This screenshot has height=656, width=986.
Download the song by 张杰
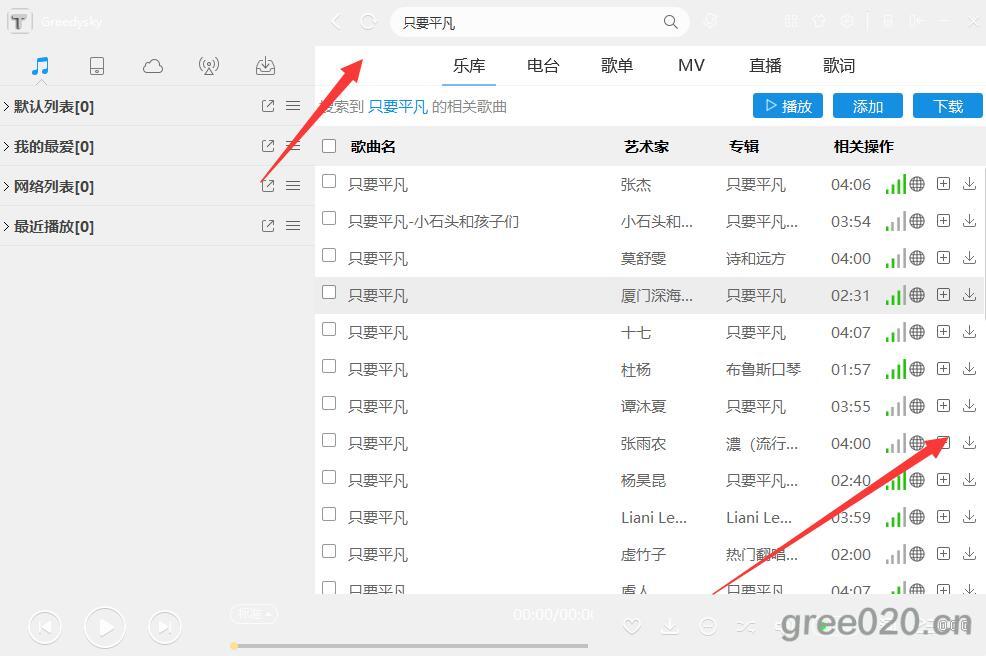[x=969, y=184]
